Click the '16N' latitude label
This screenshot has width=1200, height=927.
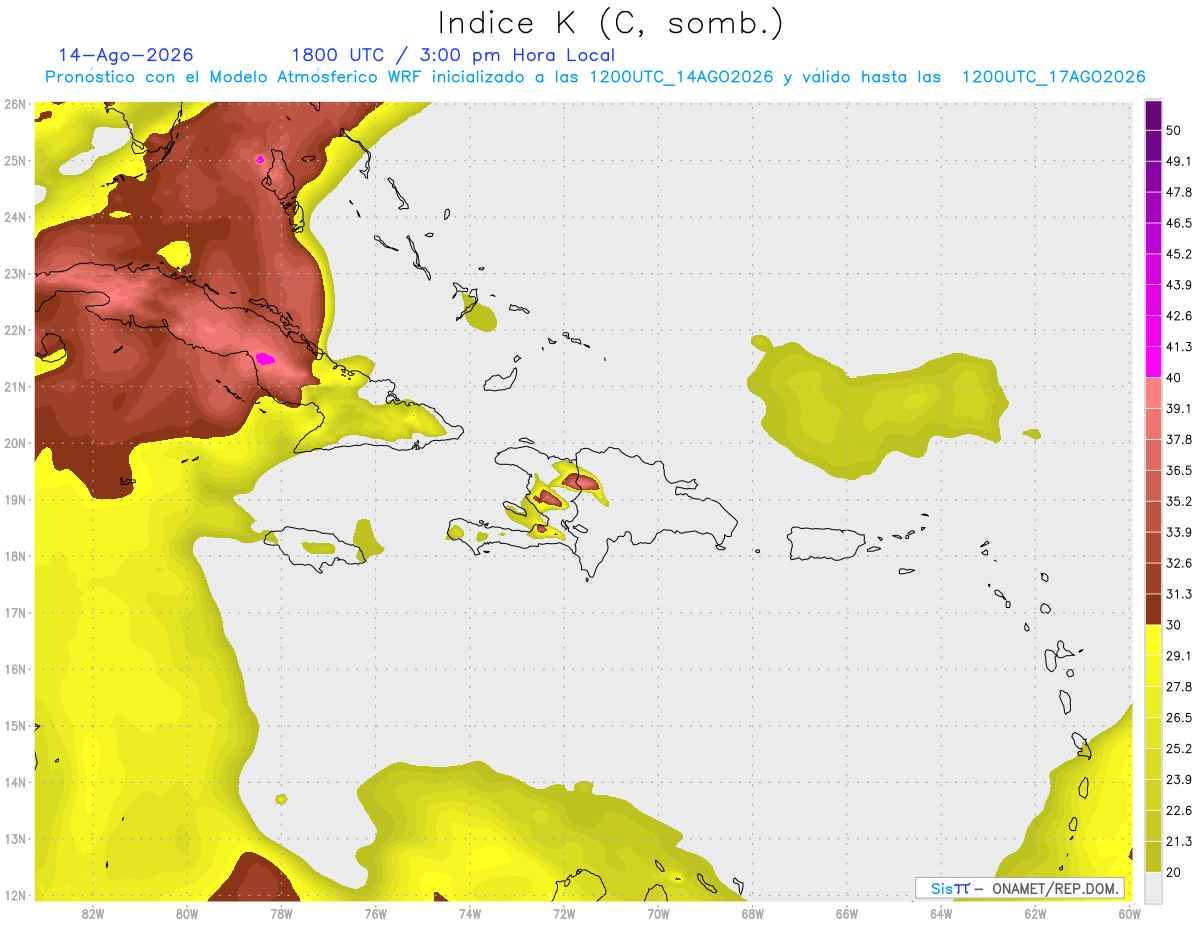point(14,669)
